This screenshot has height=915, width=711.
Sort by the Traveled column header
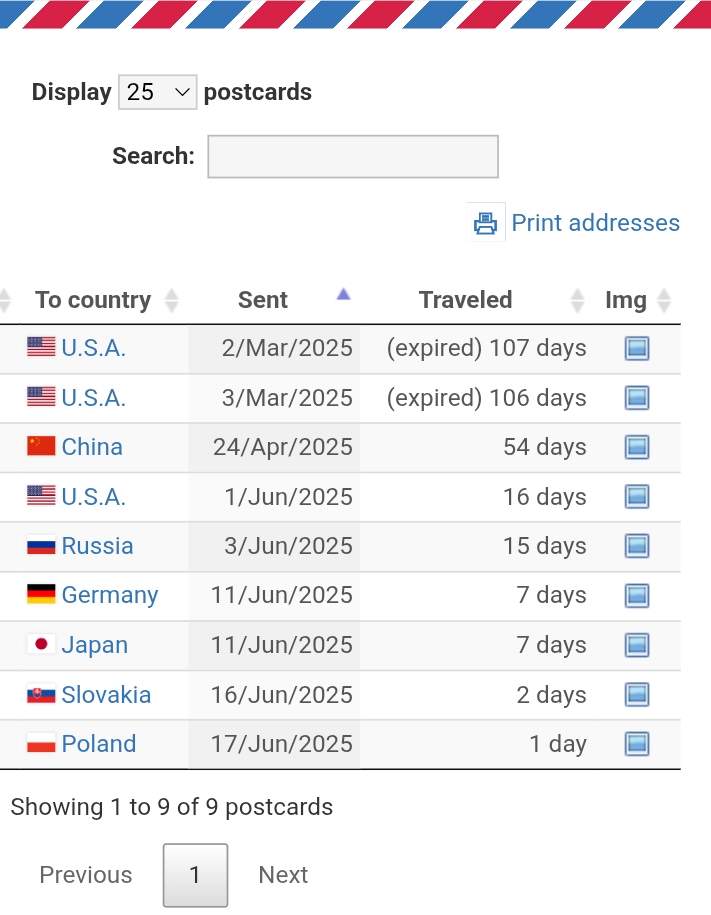(x=466, y=300)
